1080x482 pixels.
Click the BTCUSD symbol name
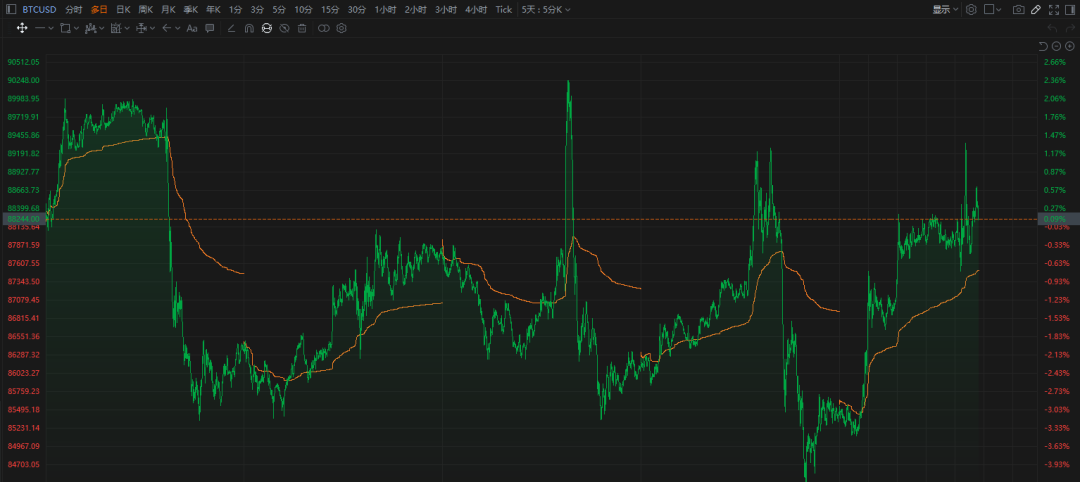(x=40, y=9)
